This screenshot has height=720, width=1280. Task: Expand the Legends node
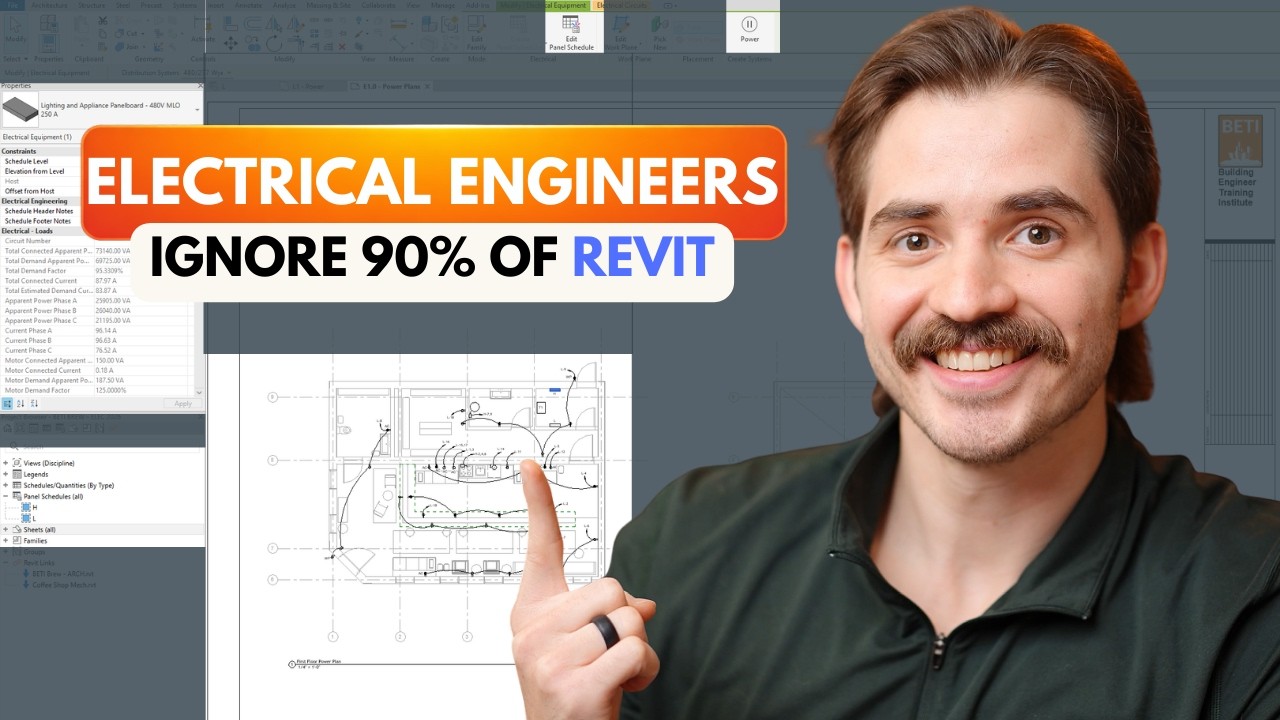pyautogui.click(x=5, y=474)
